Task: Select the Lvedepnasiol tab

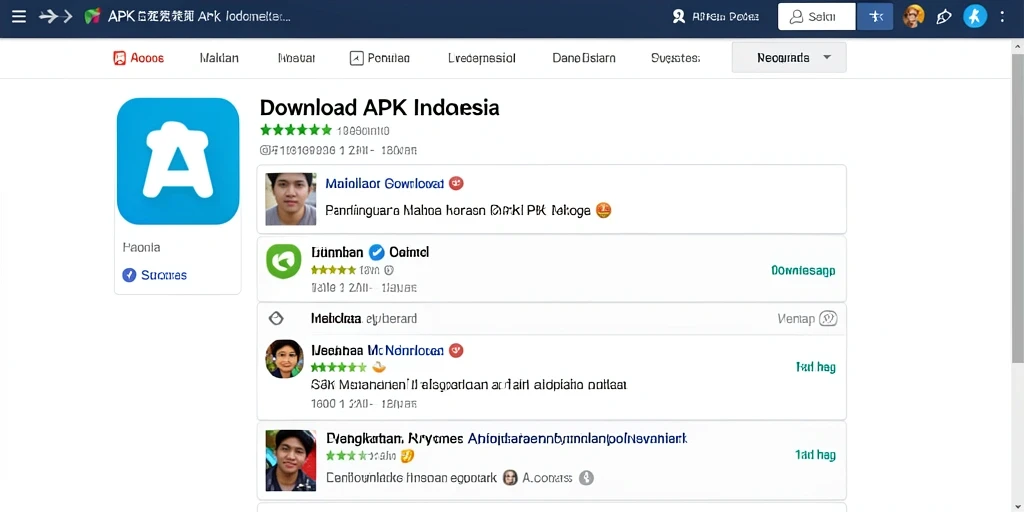Action: tap(482, 58)
